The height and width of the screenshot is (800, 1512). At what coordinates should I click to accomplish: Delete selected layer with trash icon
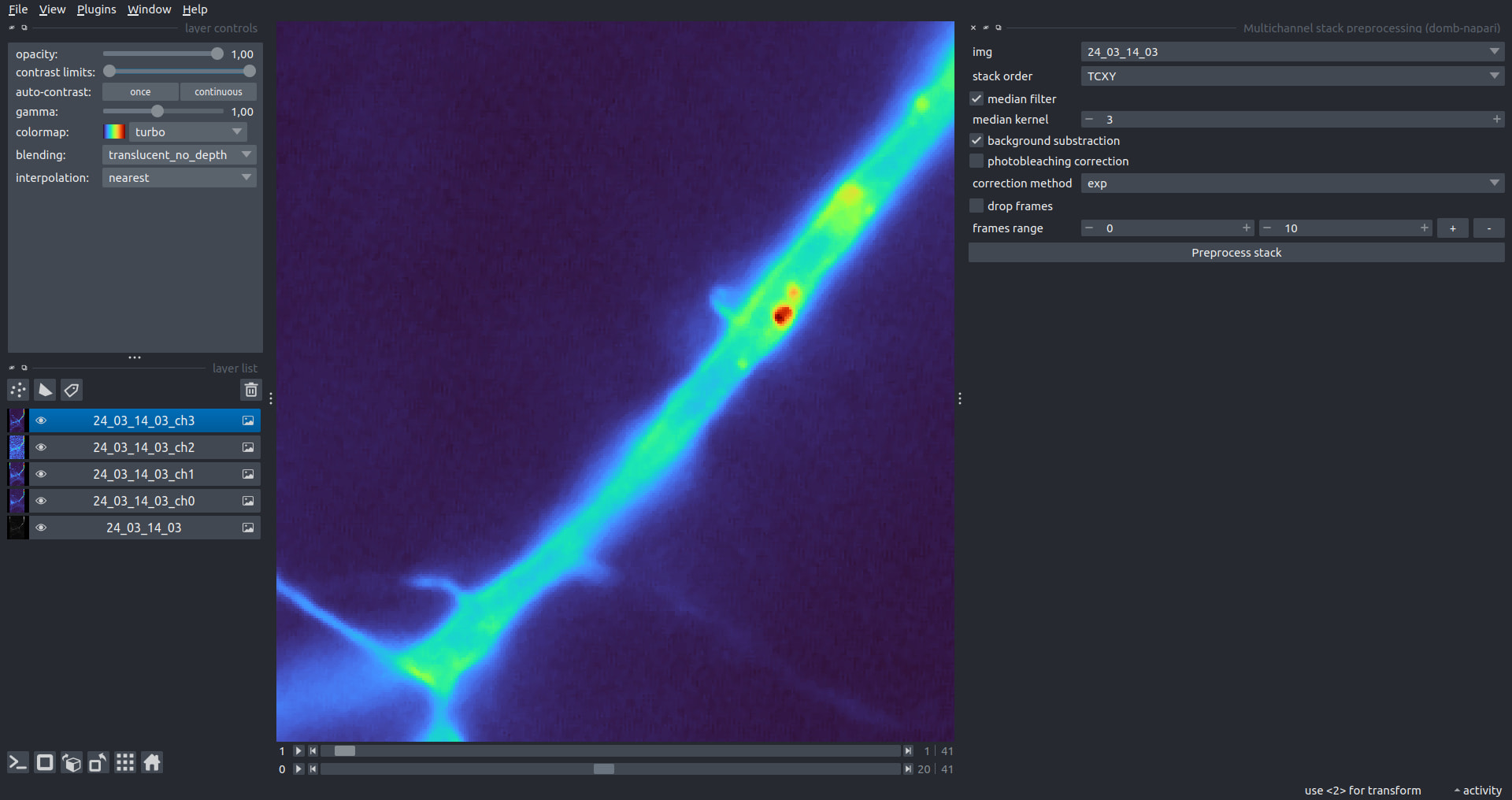pos(250,390)
